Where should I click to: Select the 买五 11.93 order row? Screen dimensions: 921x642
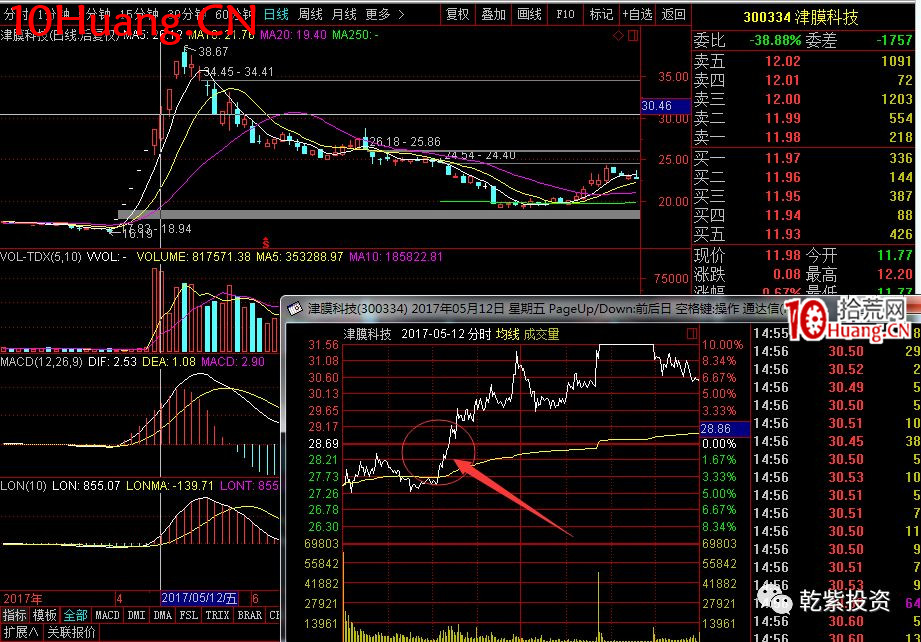point(804,234)
